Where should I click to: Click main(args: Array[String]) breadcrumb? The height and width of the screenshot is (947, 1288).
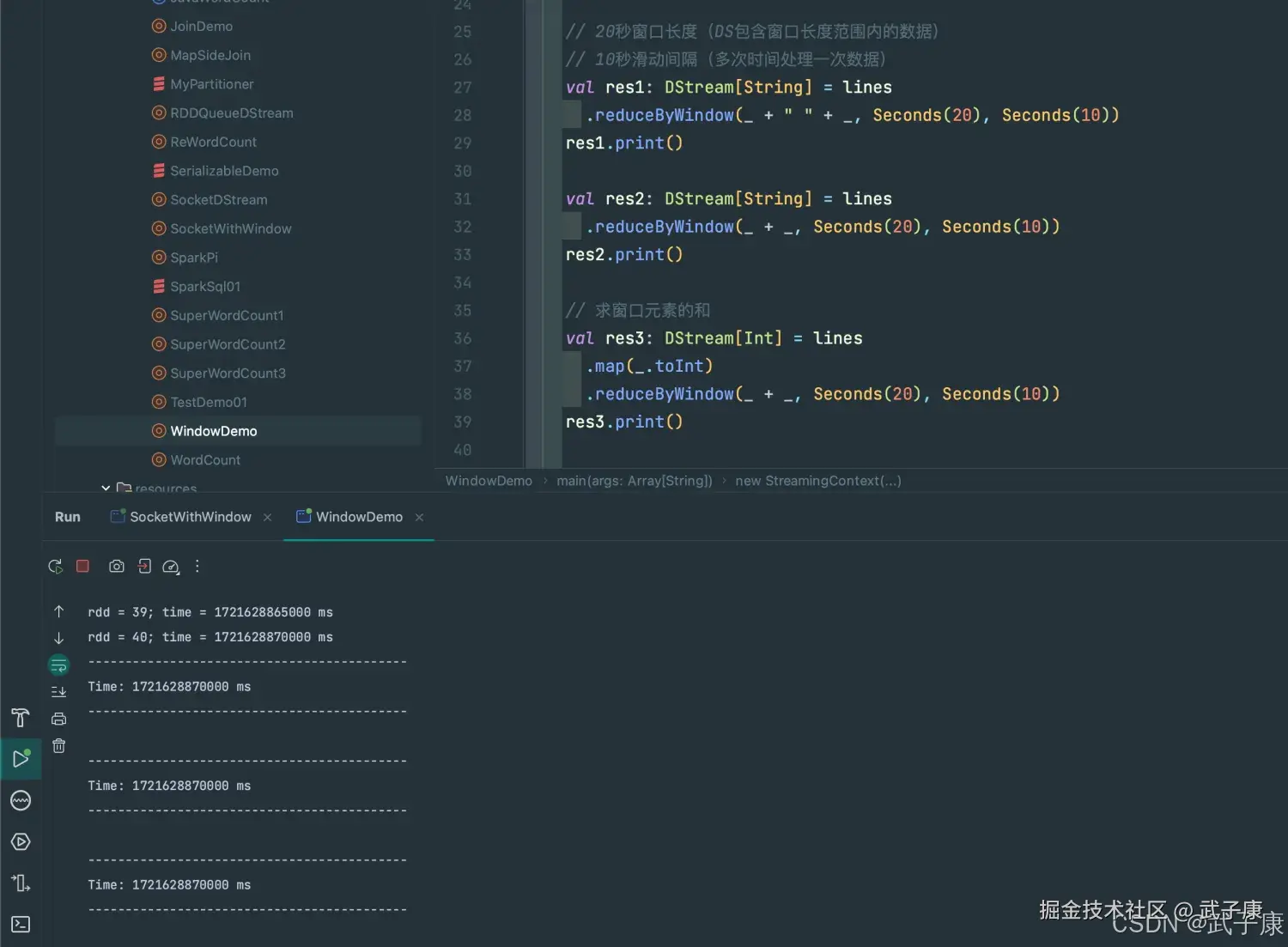coord(635,481)
